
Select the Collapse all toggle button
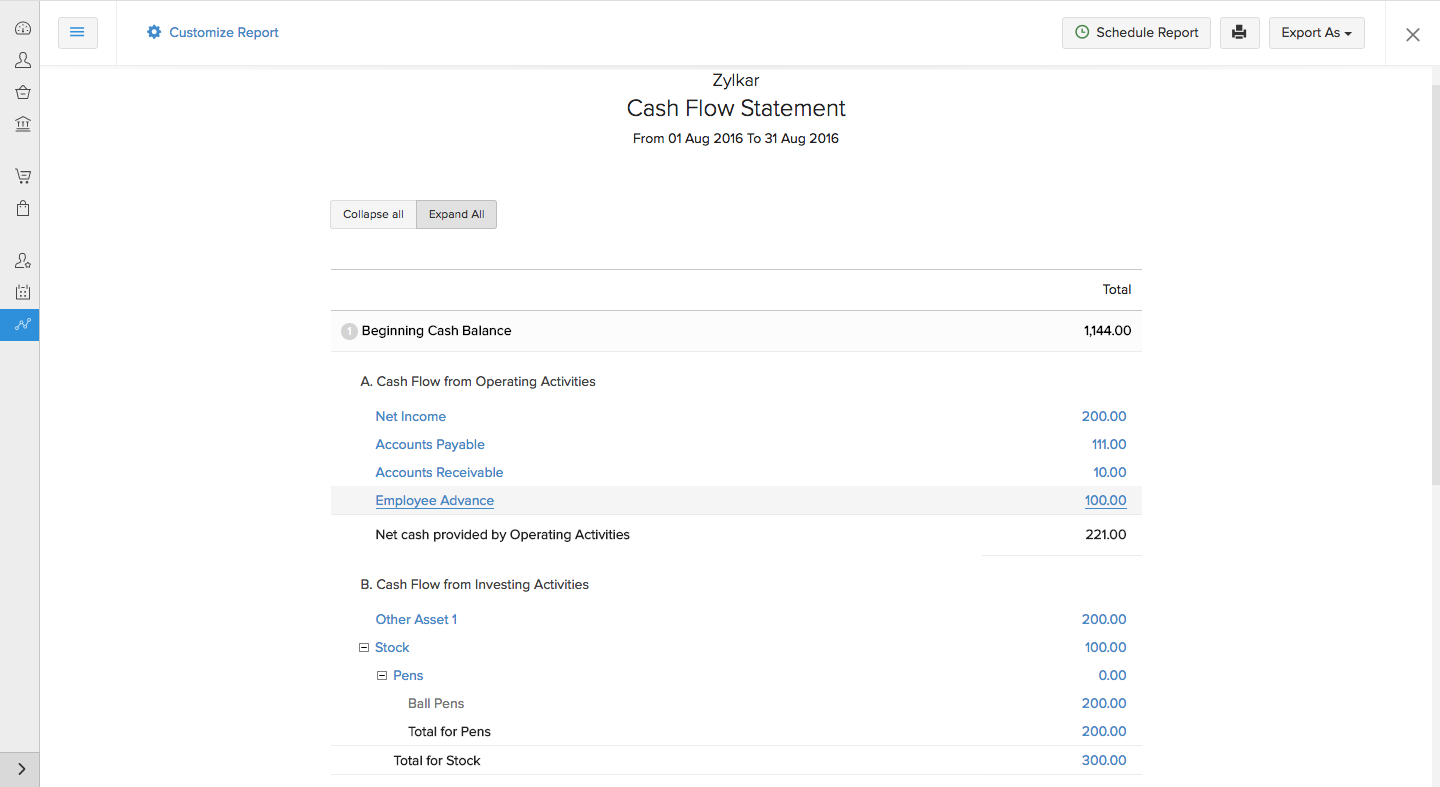tap(373, 214)
